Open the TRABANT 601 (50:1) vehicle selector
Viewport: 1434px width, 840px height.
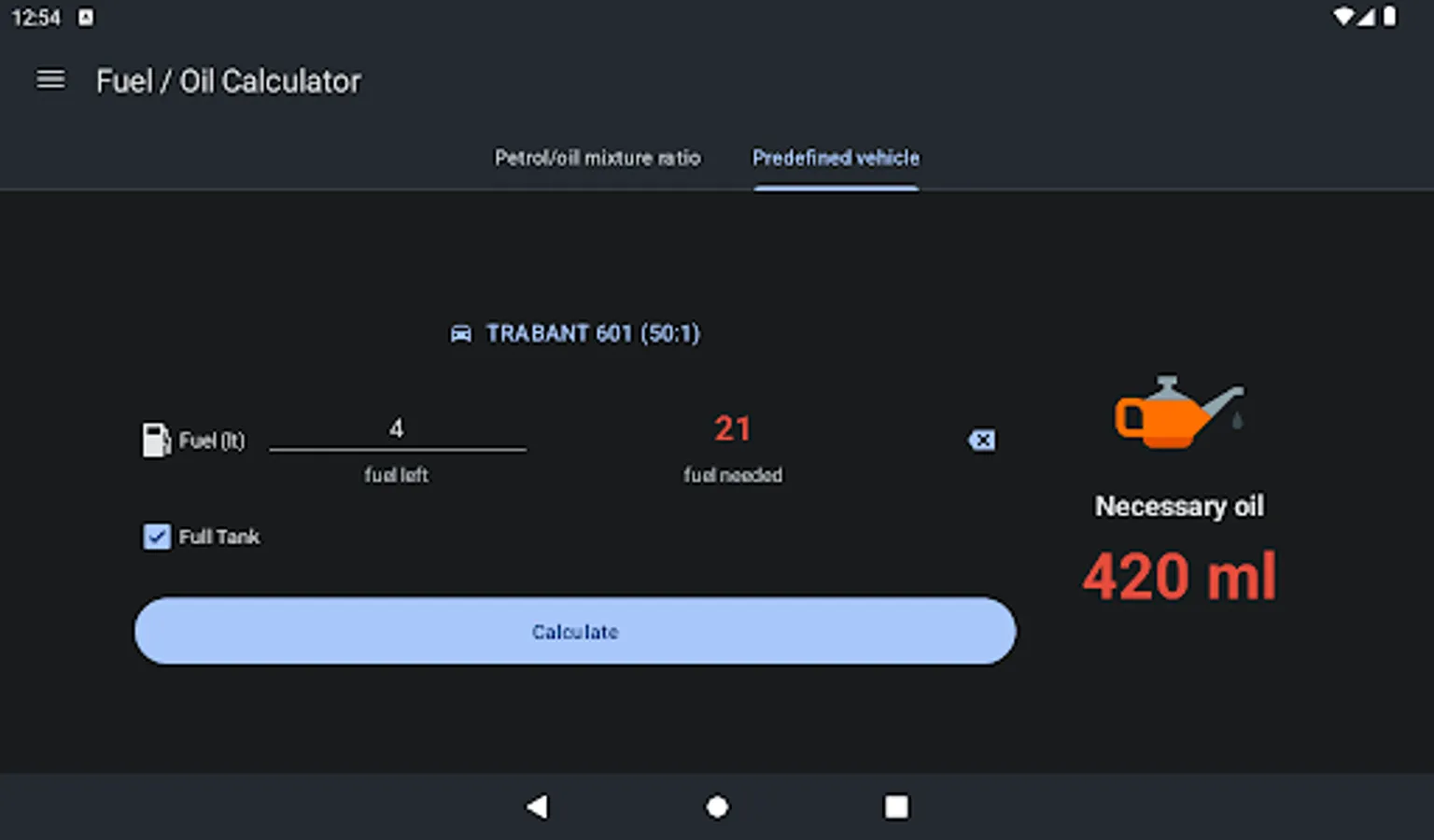pyautogui.click(x=592, y=334)
